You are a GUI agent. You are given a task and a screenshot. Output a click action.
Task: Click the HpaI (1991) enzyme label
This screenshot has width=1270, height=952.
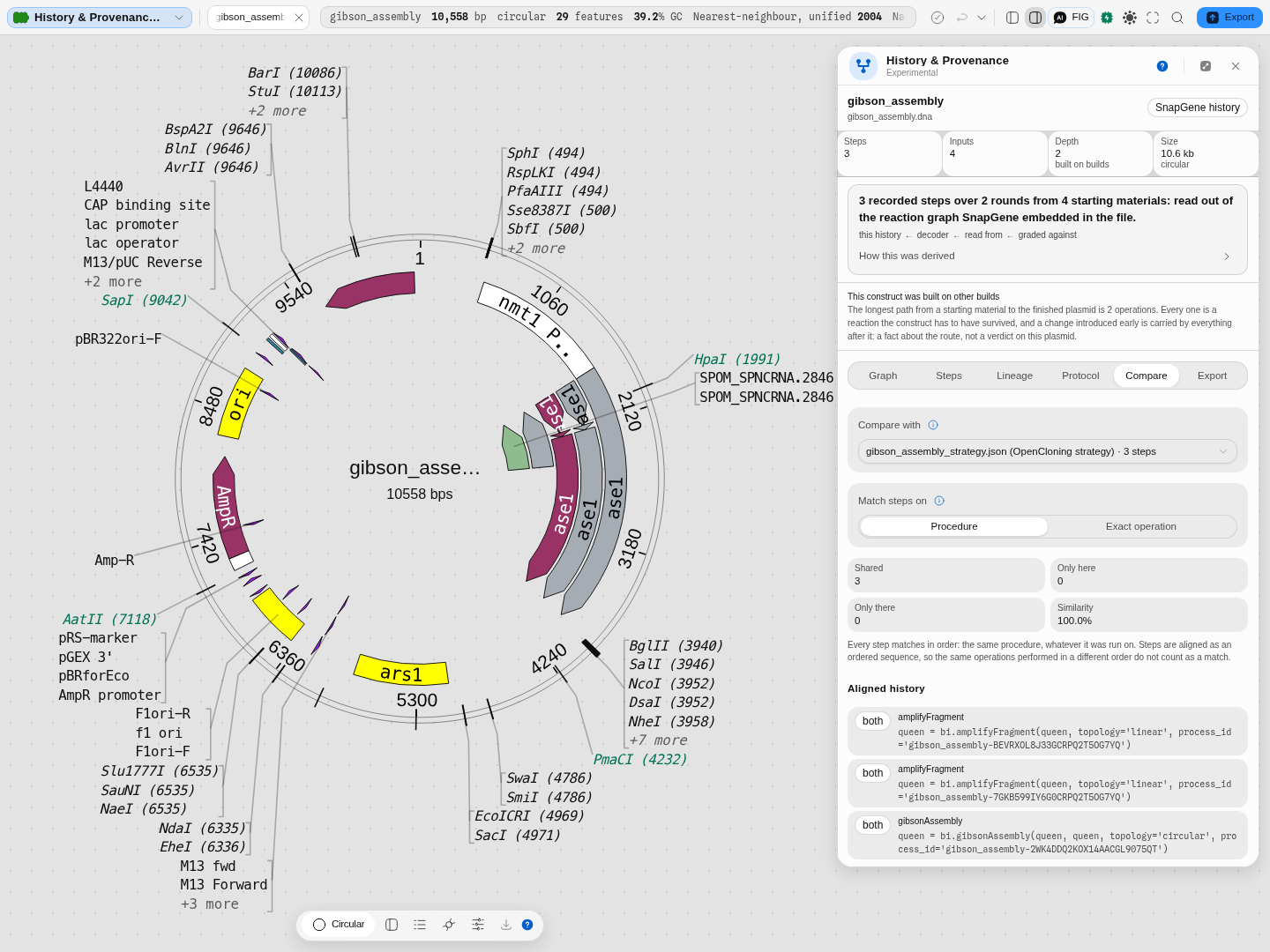(x=736, y=359)
